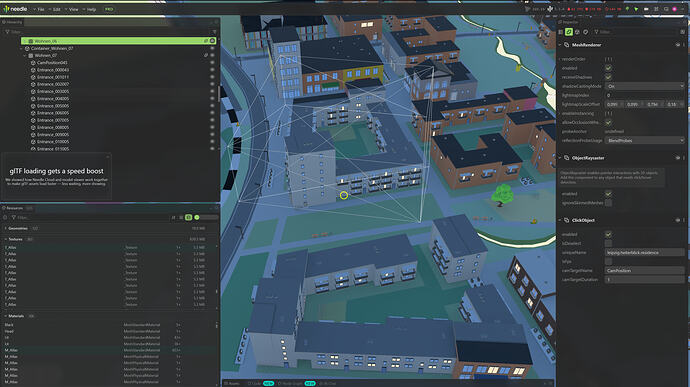Switch to the Assets tab at bottom

pyautogui.click(x=231, y=383)
